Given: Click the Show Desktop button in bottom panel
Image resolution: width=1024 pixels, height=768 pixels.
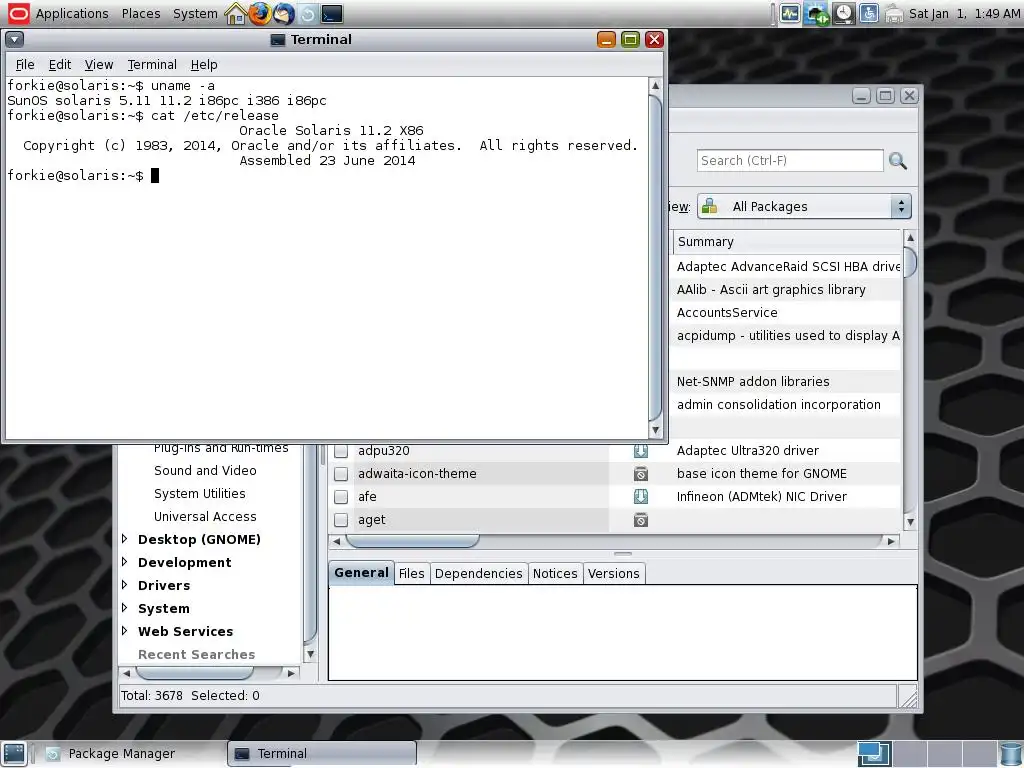Looking at the screenshot, I should pyautogui.click(x=14, y=754).
